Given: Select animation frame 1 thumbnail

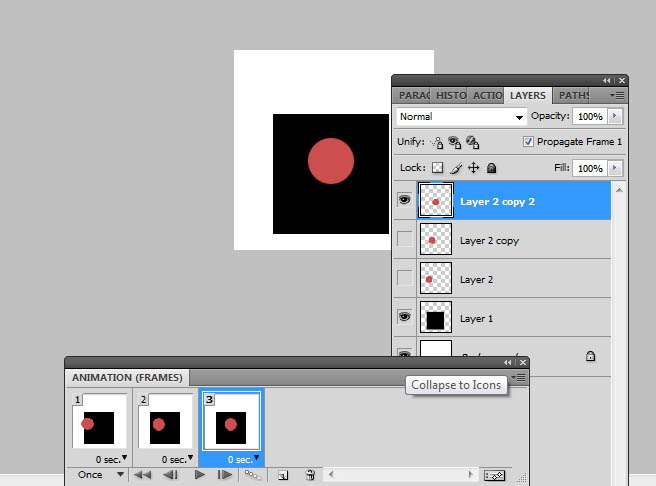Looking at the screenshot, I should pos(100,421).
